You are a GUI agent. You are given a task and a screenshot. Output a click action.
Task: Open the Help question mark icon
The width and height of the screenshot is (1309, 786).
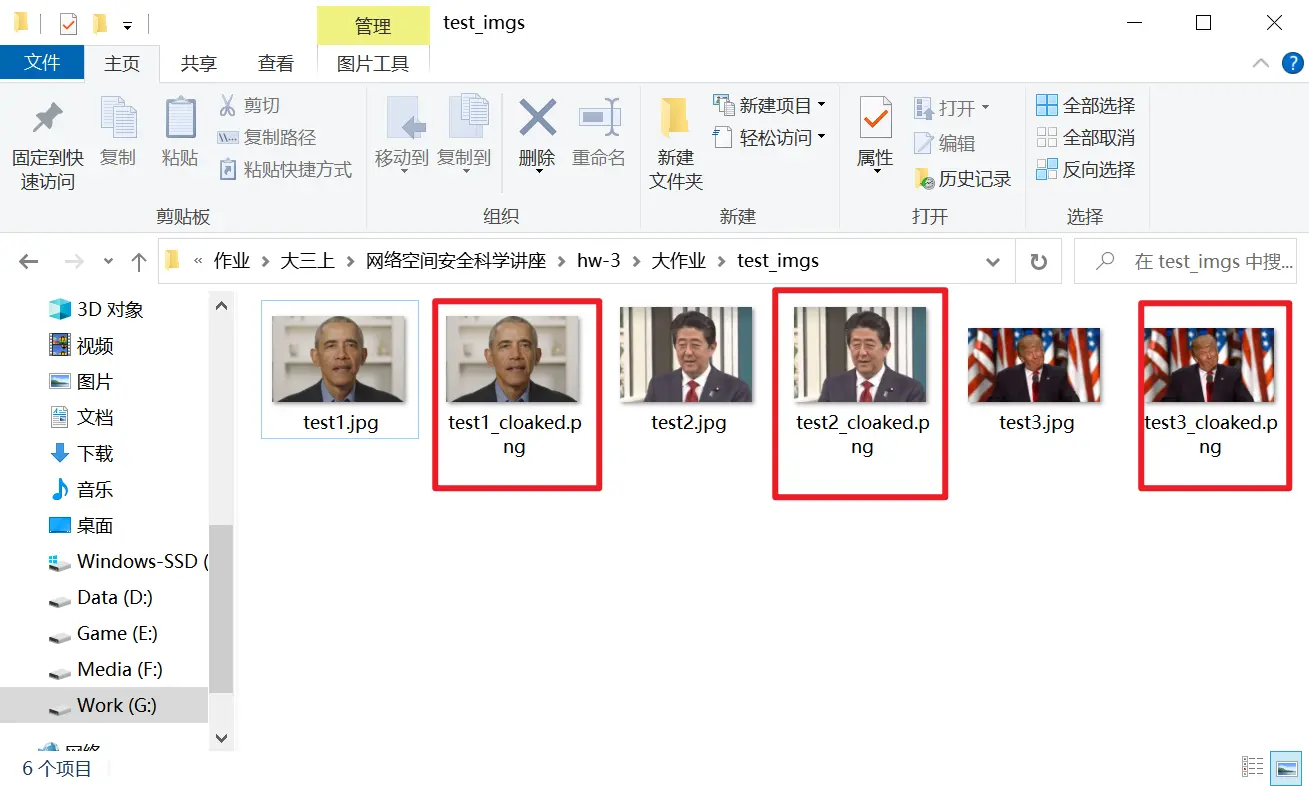click(1291, 63)
